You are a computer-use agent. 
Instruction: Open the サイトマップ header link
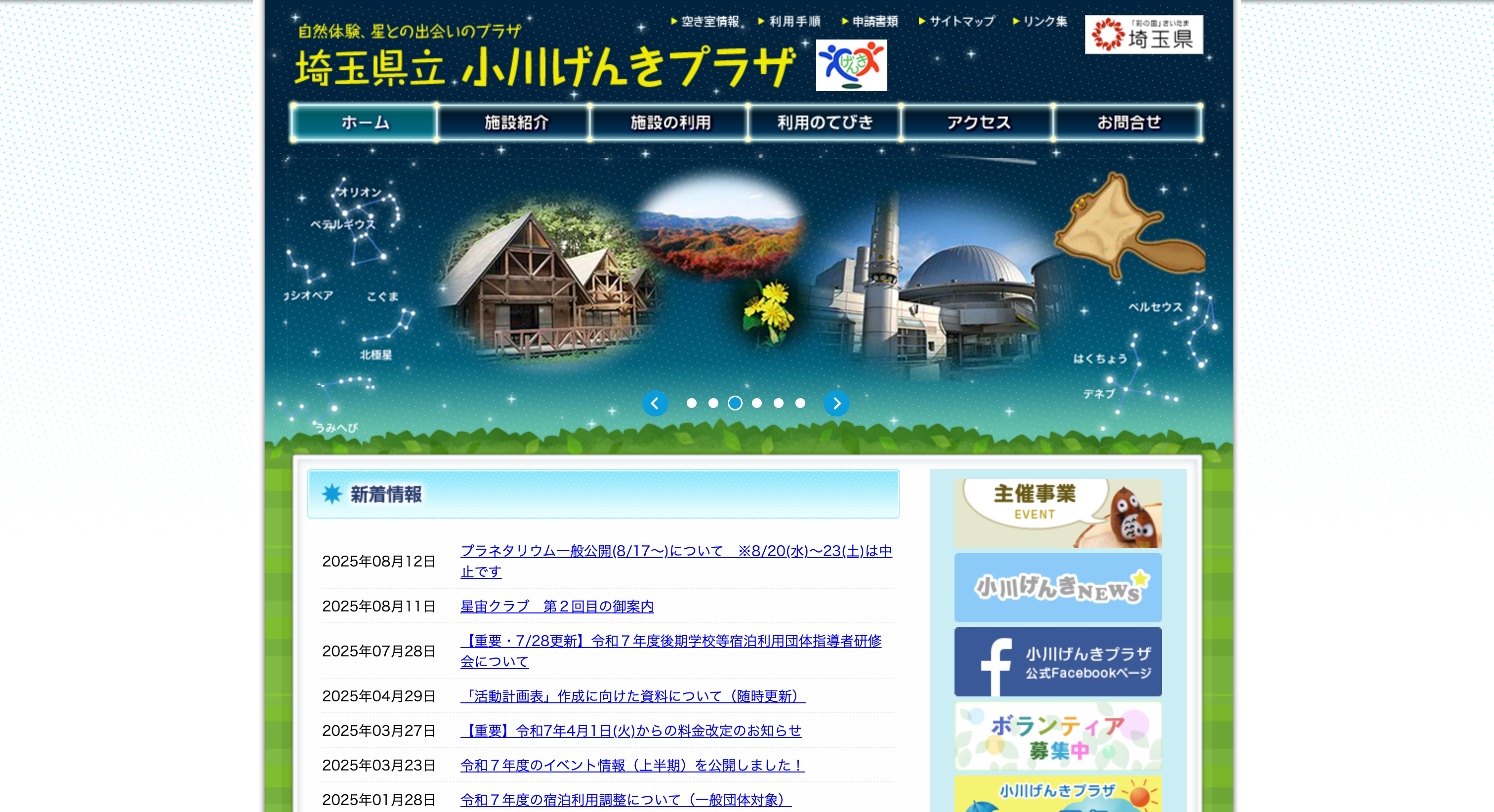(957, 21)
